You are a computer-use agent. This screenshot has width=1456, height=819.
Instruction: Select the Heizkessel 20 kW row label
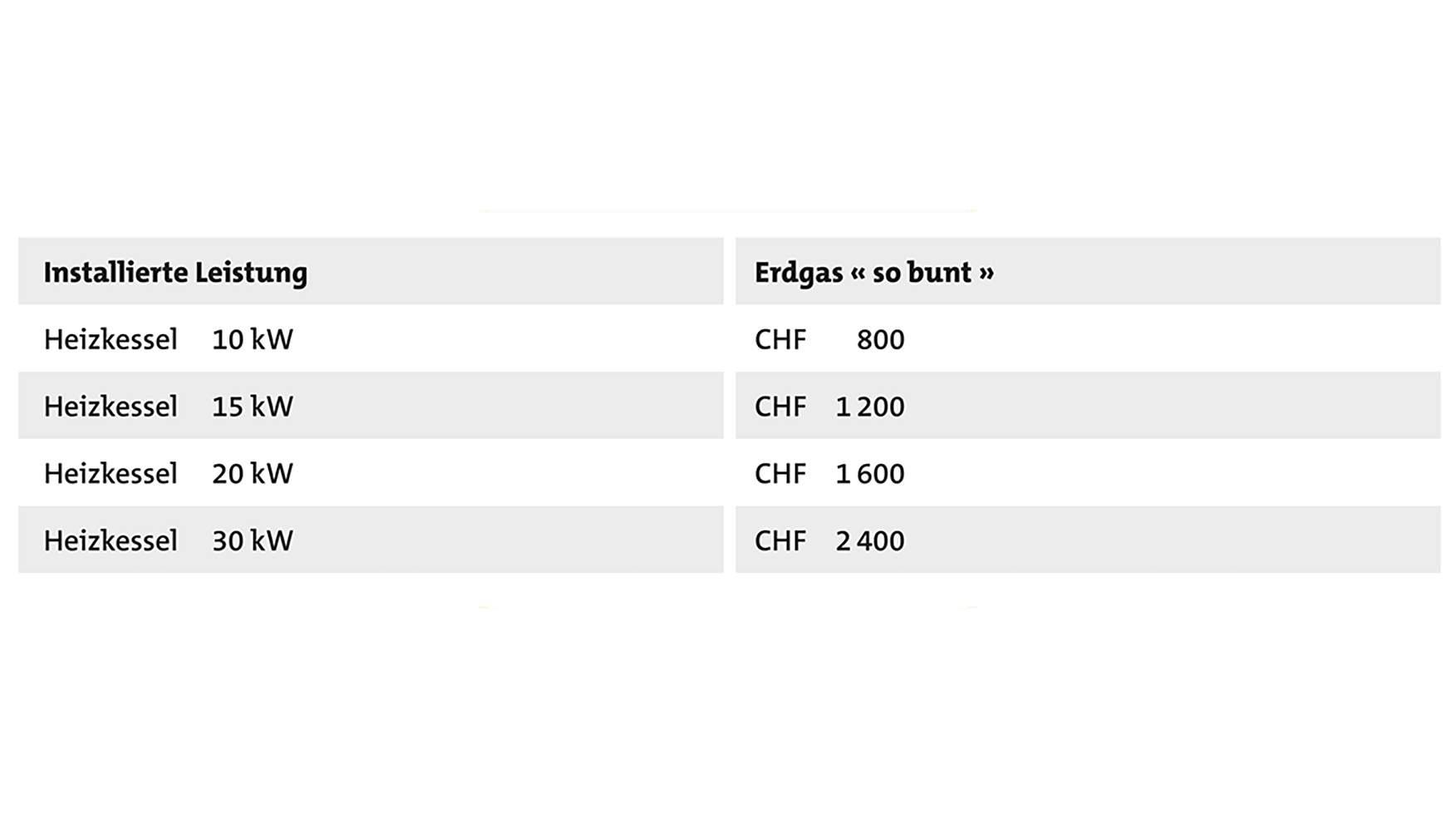tap(169, 474)
